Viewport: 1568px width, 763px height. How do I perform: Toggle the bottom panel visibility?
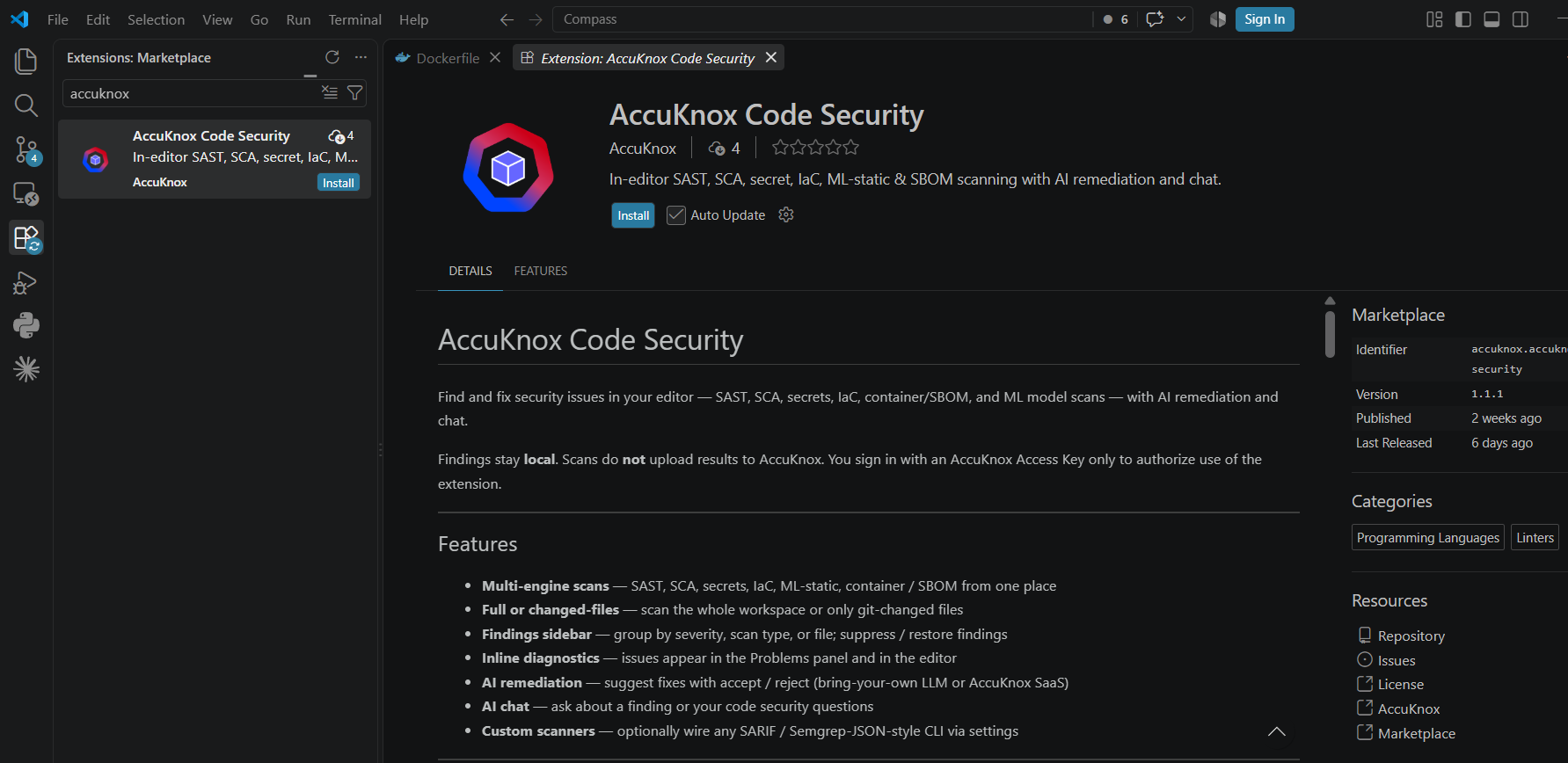pos(1491,19)
